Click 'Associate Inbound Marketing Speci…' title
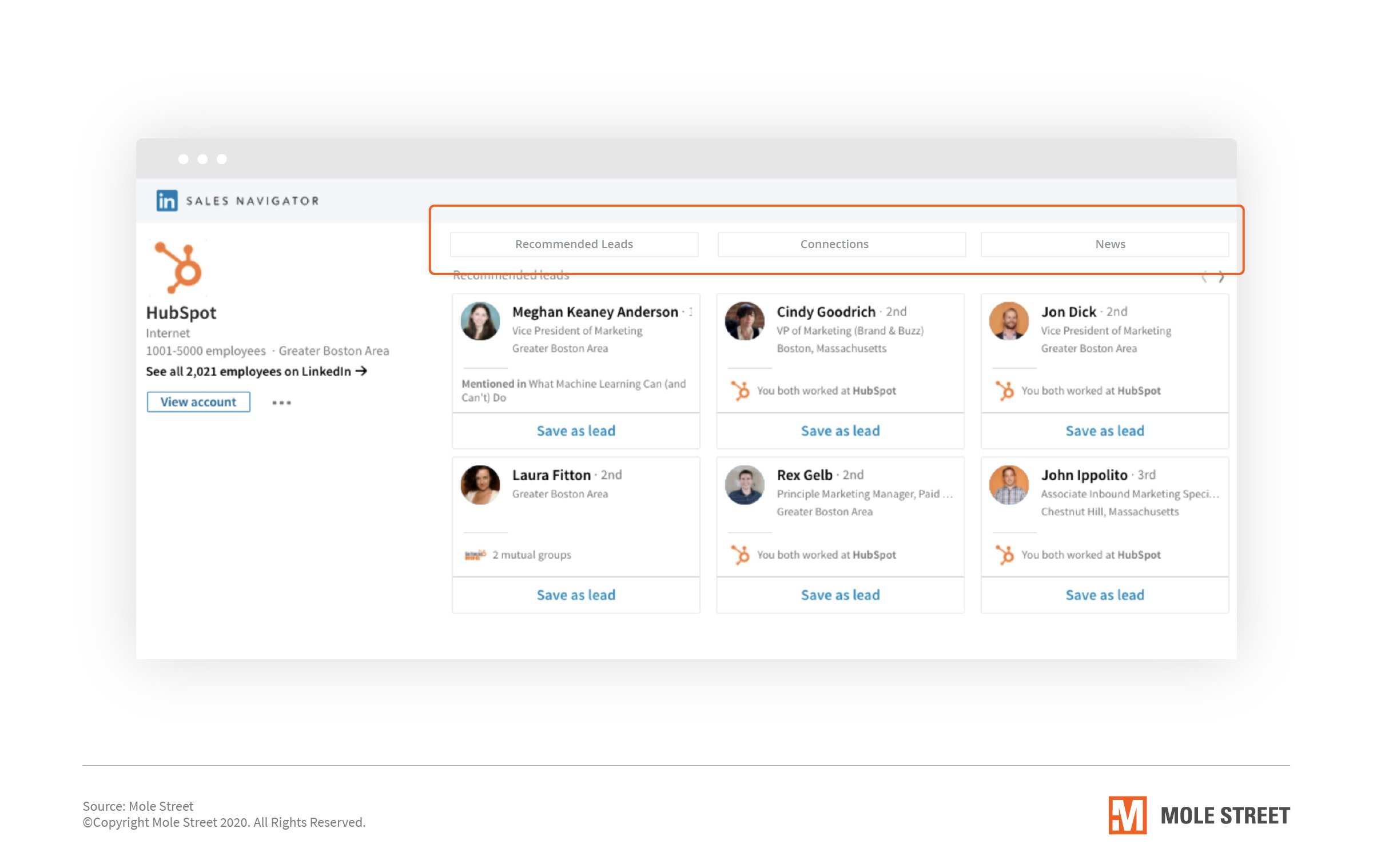This screenshot has height=868, width=1373. point(1129,494)
